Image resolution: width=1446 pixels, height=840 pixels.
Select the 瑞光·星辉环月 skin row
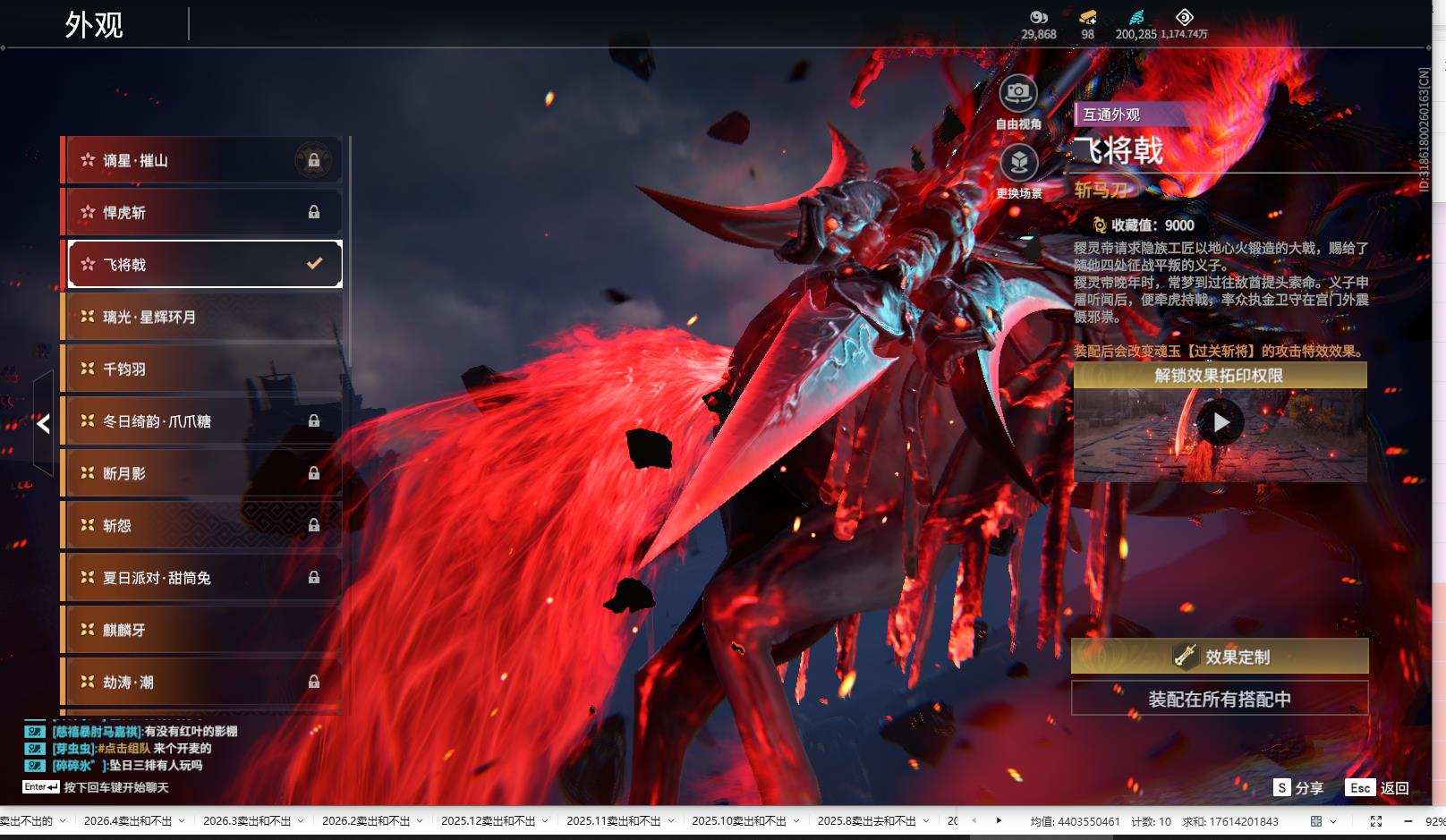(x=201, y=317)
